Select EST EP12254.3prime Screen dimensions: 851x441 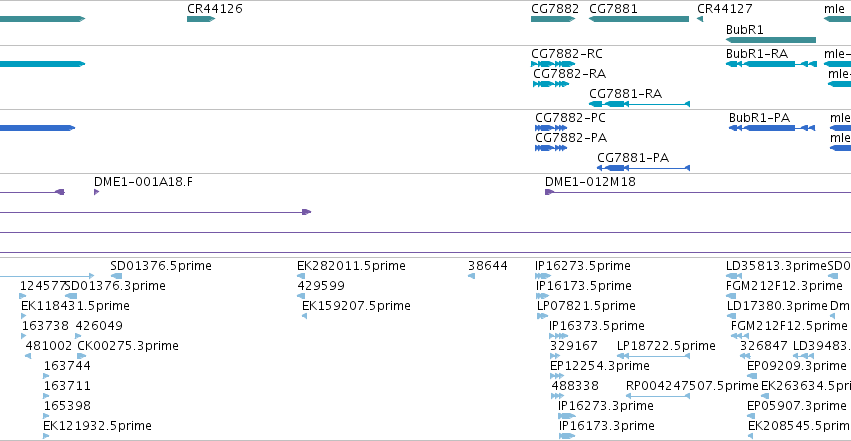557,376
